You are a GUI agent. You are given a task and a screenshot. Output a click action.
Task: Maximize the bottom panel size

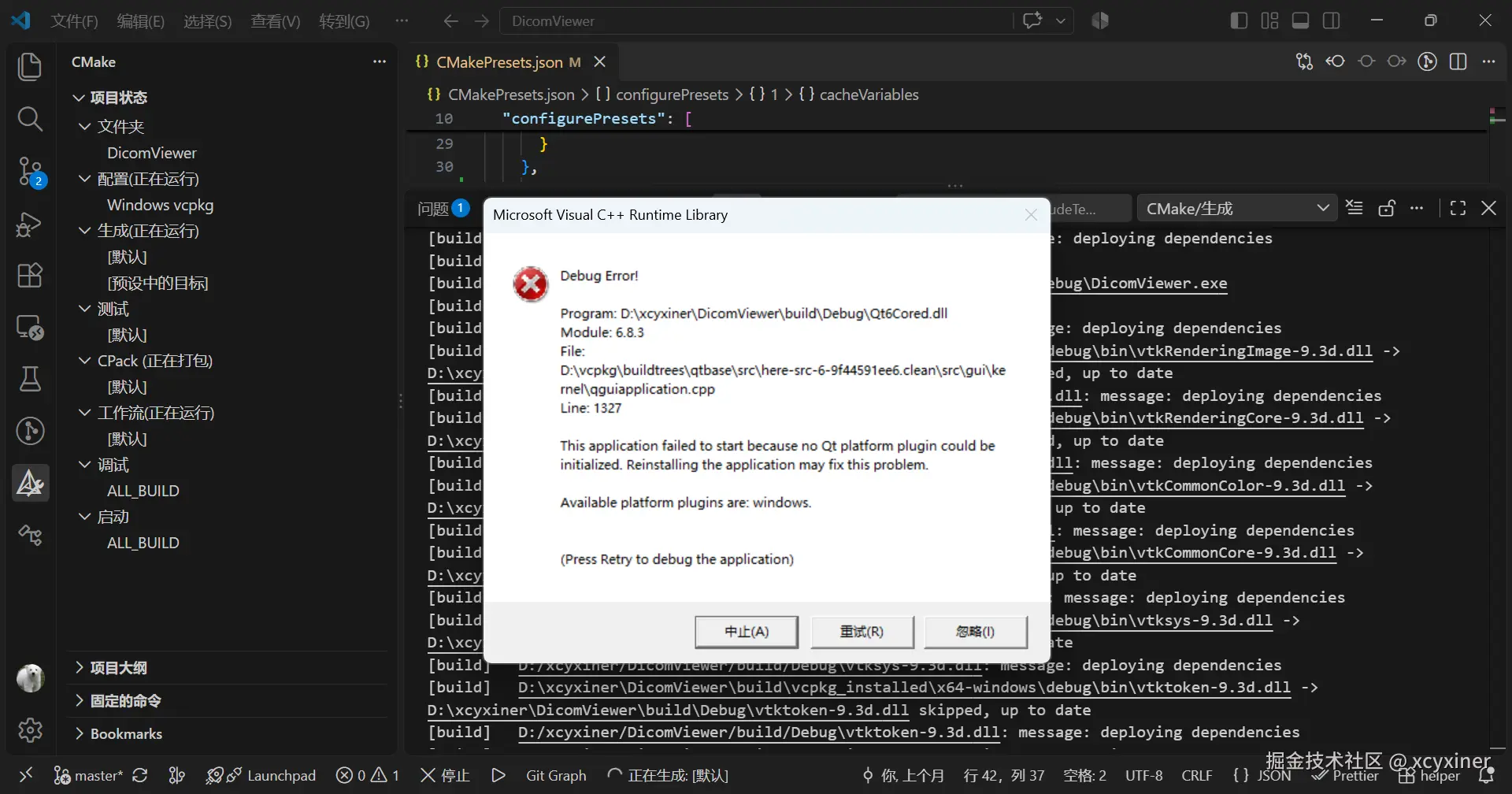(x=1458, y=208)
